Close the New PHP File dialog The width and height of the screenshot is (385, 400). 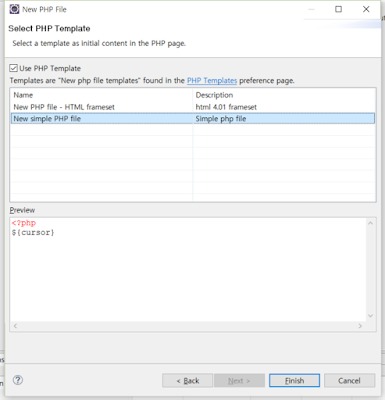coord(366,9)
